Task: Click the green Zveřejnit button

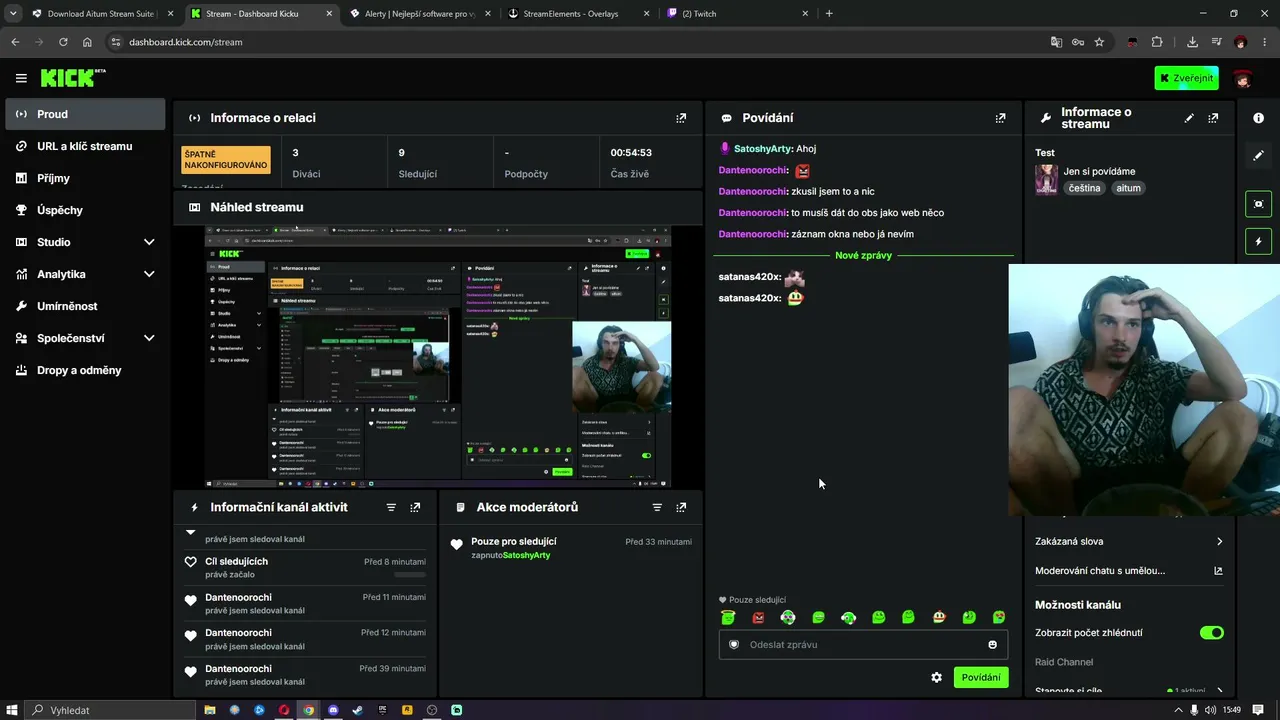Action: (1186, 78)
